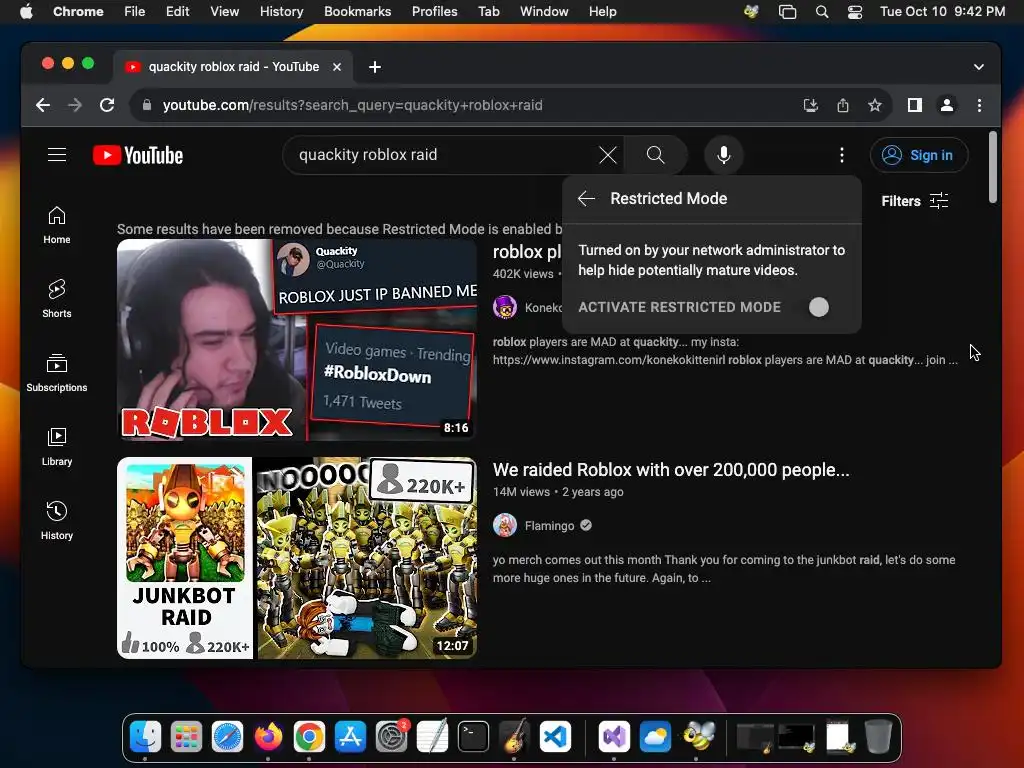This screenshot has height=768, width=1024.
Task: Click into the YouTube search field
Action: coord(445,155)
